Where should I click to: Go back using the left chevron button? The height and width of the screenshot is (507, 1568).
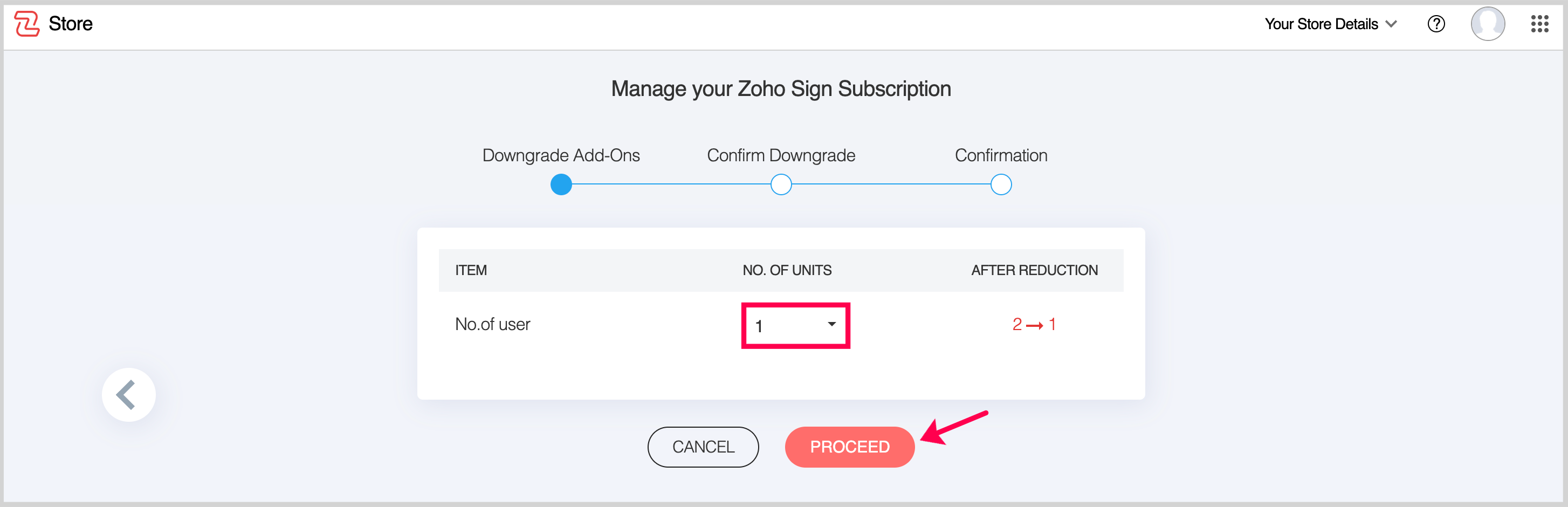tap(128, 394)
